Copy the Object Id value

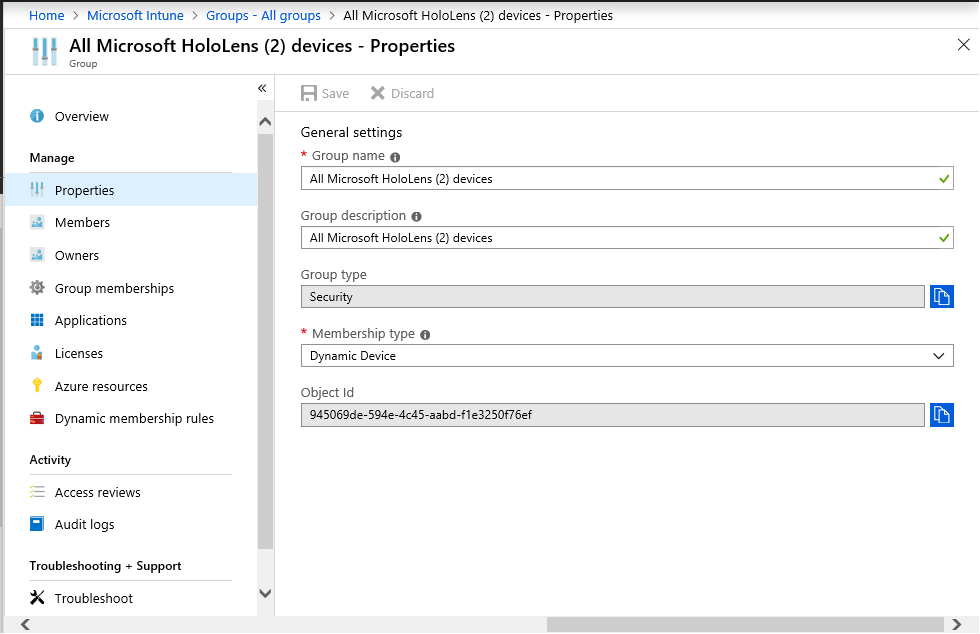[x=941, y=415]
